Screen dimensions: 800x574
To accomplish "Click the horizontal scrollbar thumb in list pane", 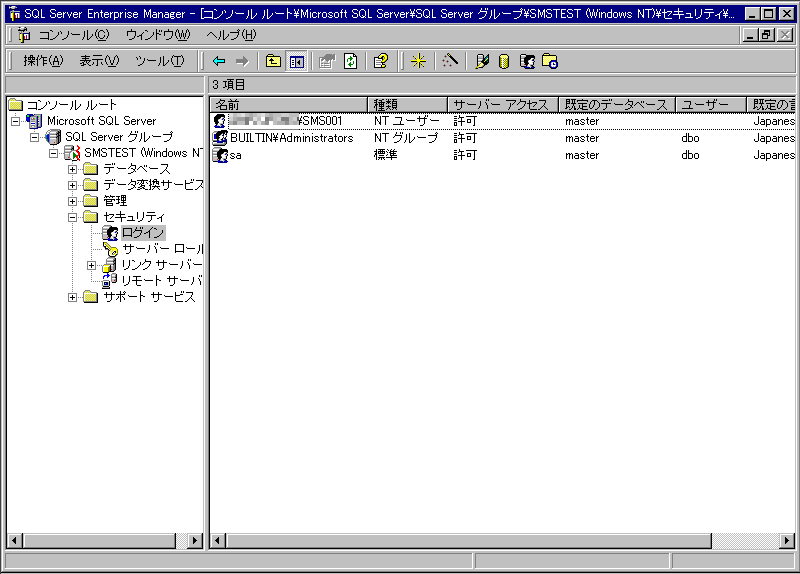I will (x=468, y=540).
